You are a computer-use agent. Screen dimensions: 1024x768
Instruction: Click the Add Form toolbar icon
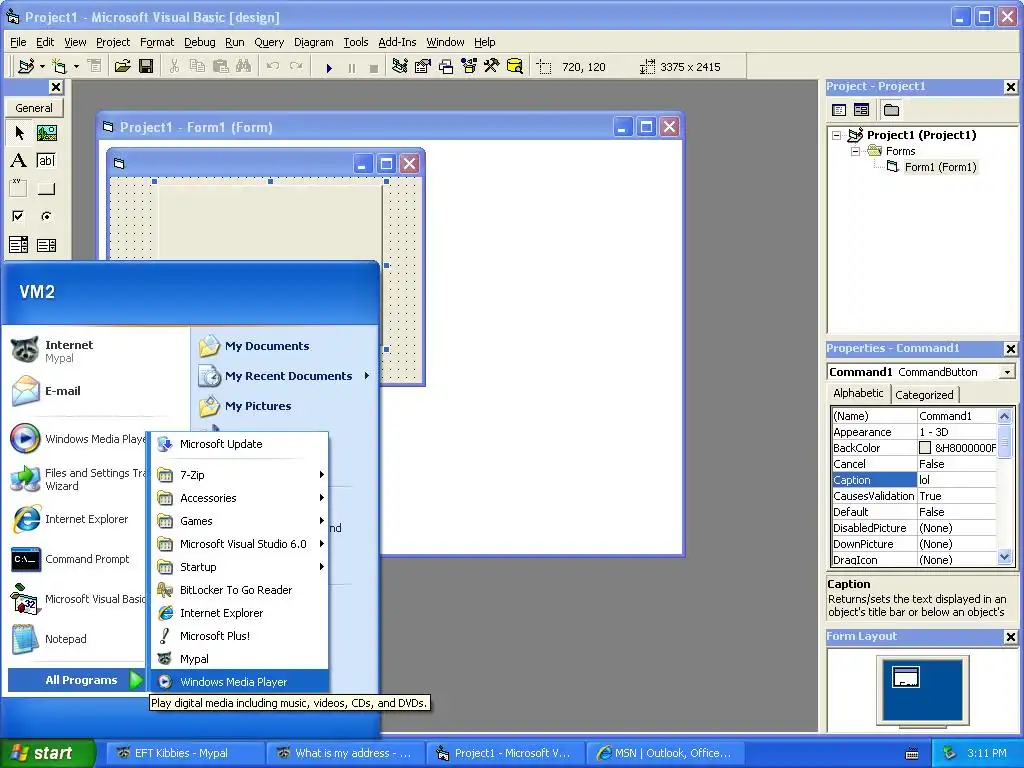pyautogui.click(x=59, y=66)
